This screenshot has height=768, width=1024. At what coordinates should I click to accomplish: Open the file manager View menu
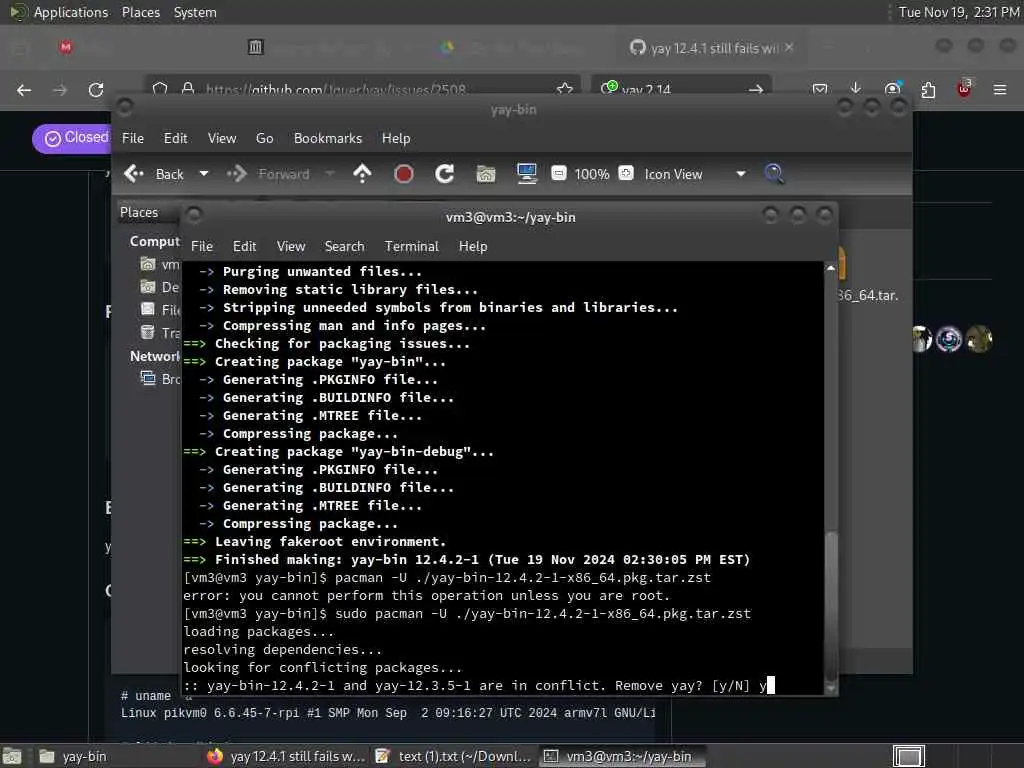point(222,138)
